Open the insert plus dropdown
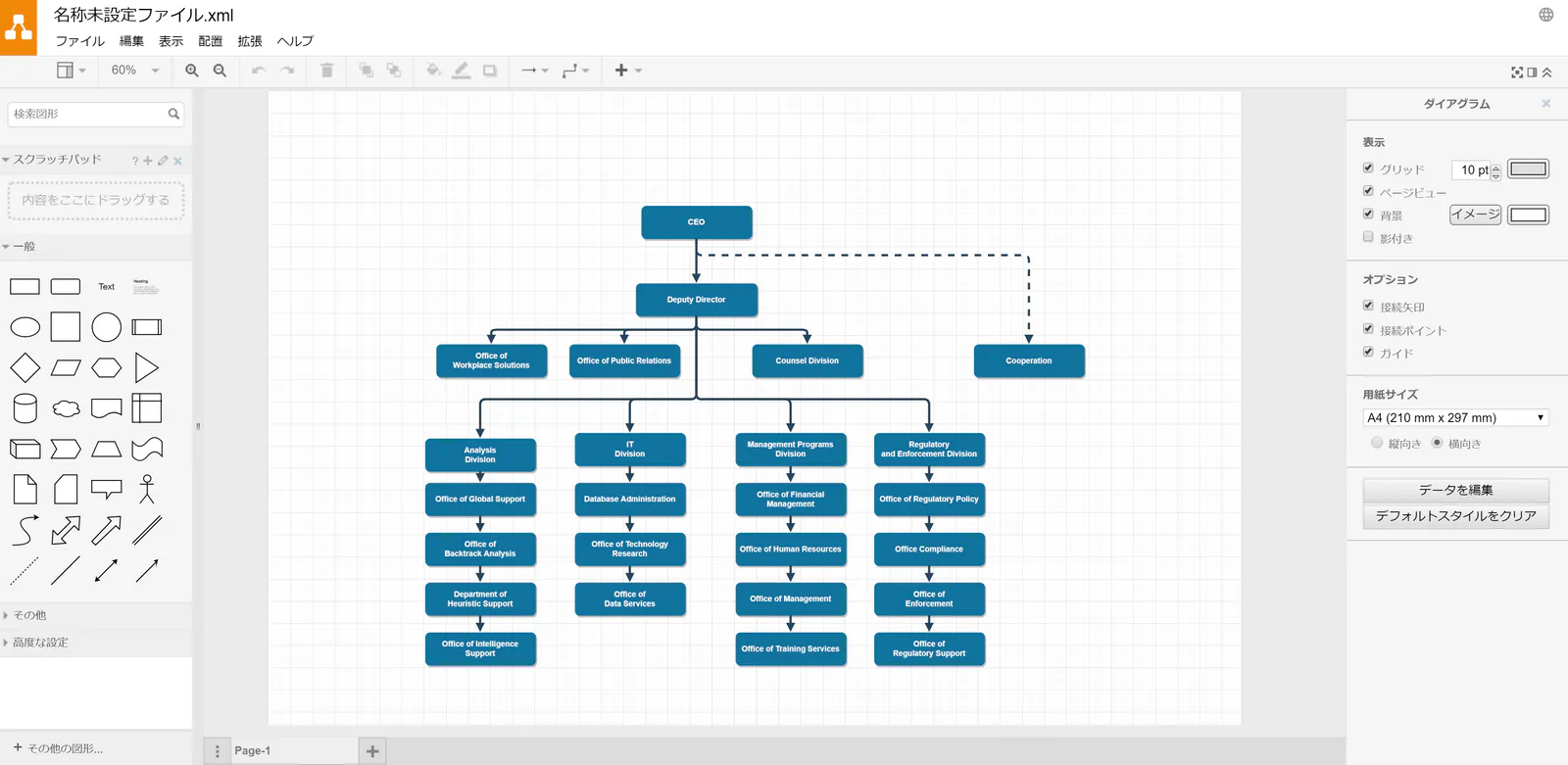Image resolution: width=1568 pixels, height=765 pixels. [x=628, y=71]
